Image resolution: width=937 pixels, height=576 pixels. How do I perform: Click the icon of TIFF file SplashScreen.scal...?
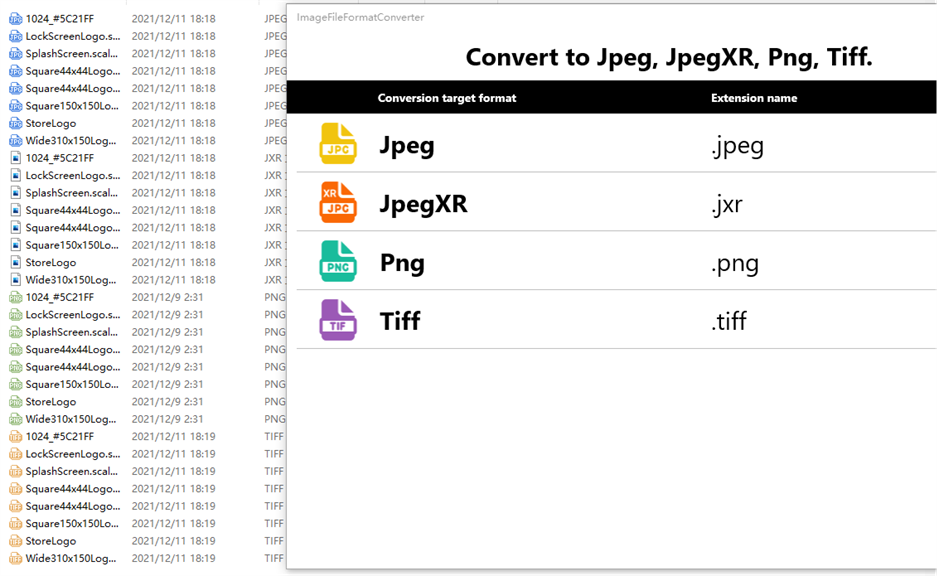pos(16,471)
